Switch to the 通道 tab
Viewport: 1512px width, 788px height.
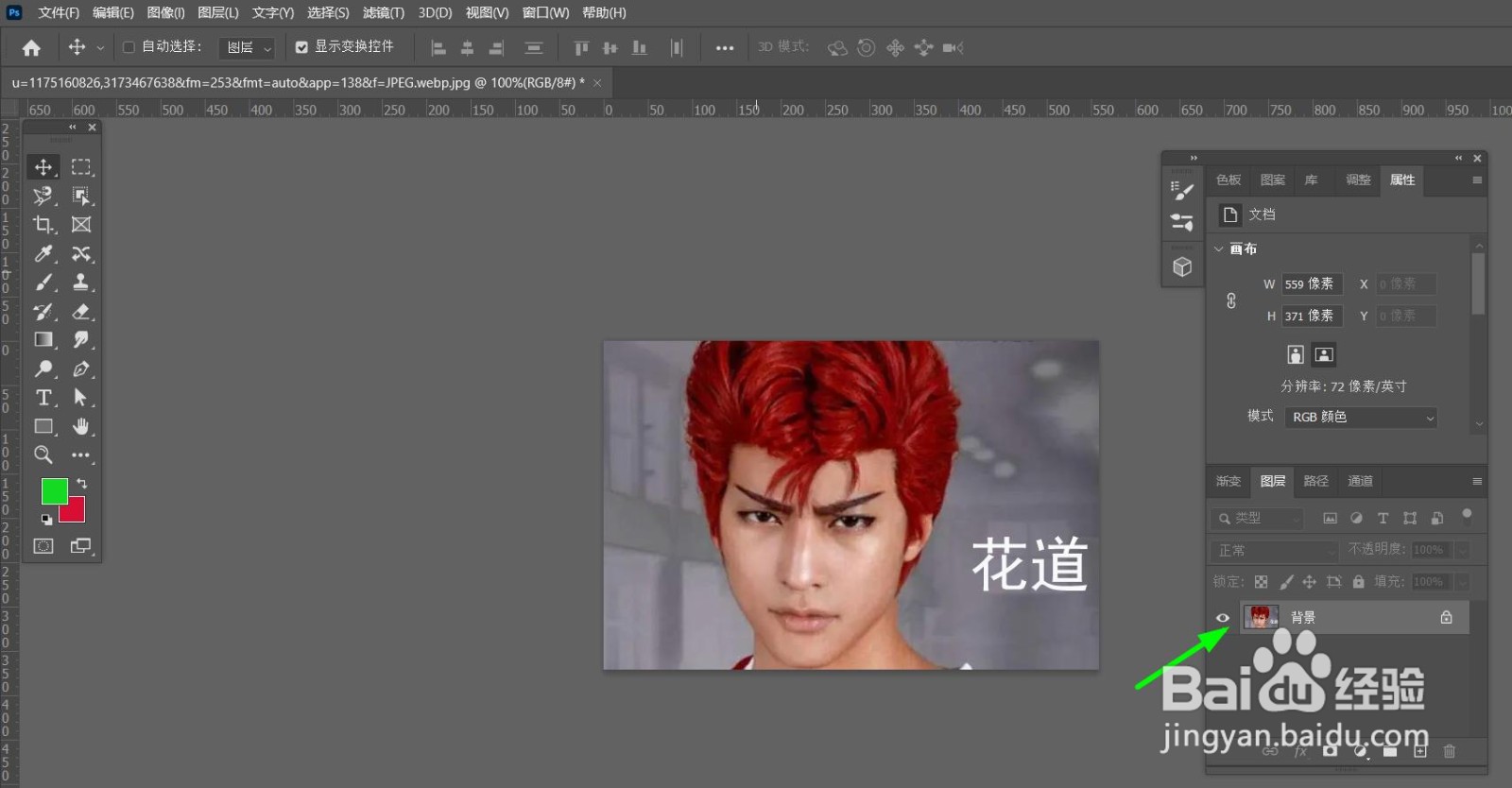1360,481
